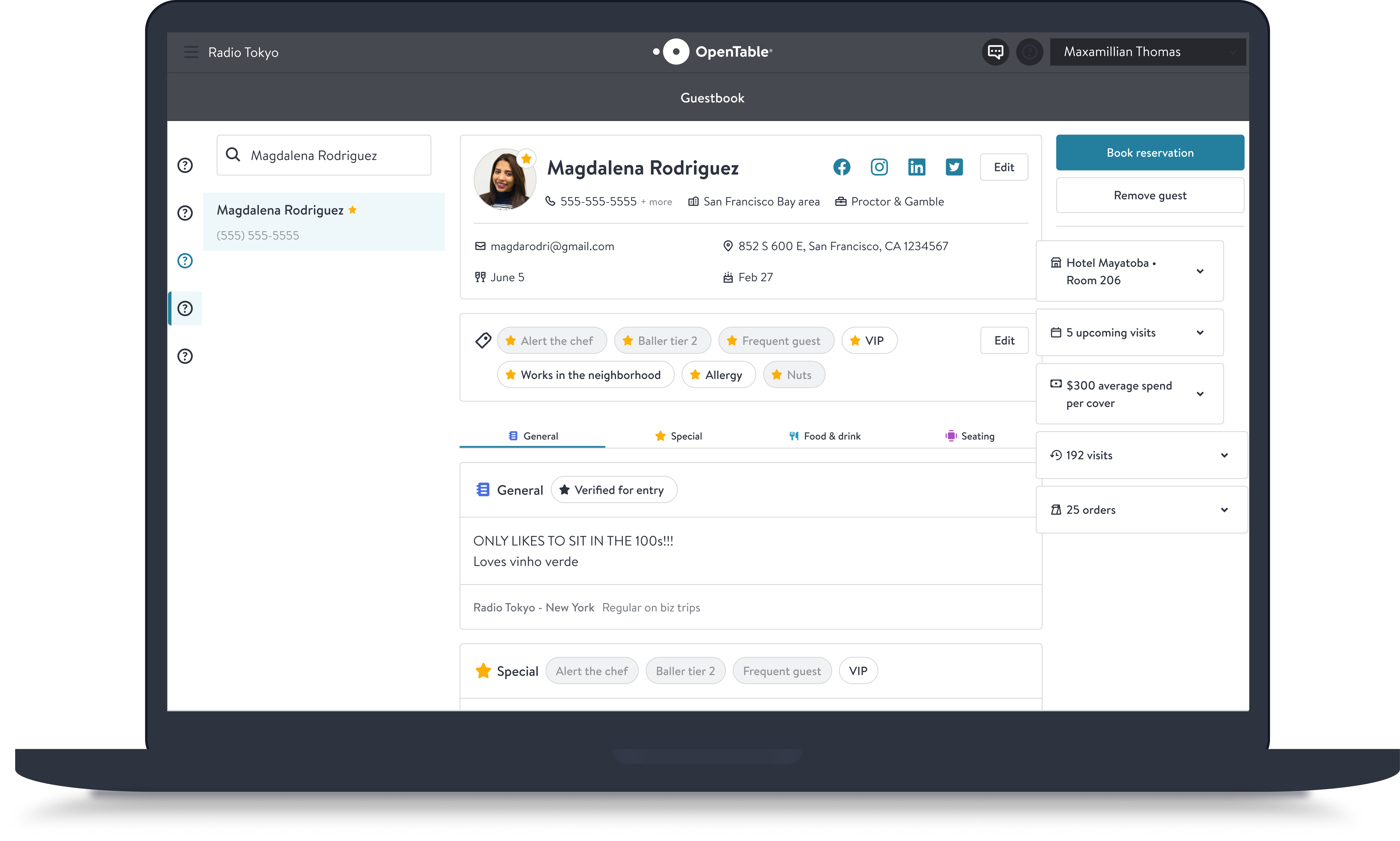Open the Twitter profile icon
The image size is (1400, 841).
tap(954, 167)
